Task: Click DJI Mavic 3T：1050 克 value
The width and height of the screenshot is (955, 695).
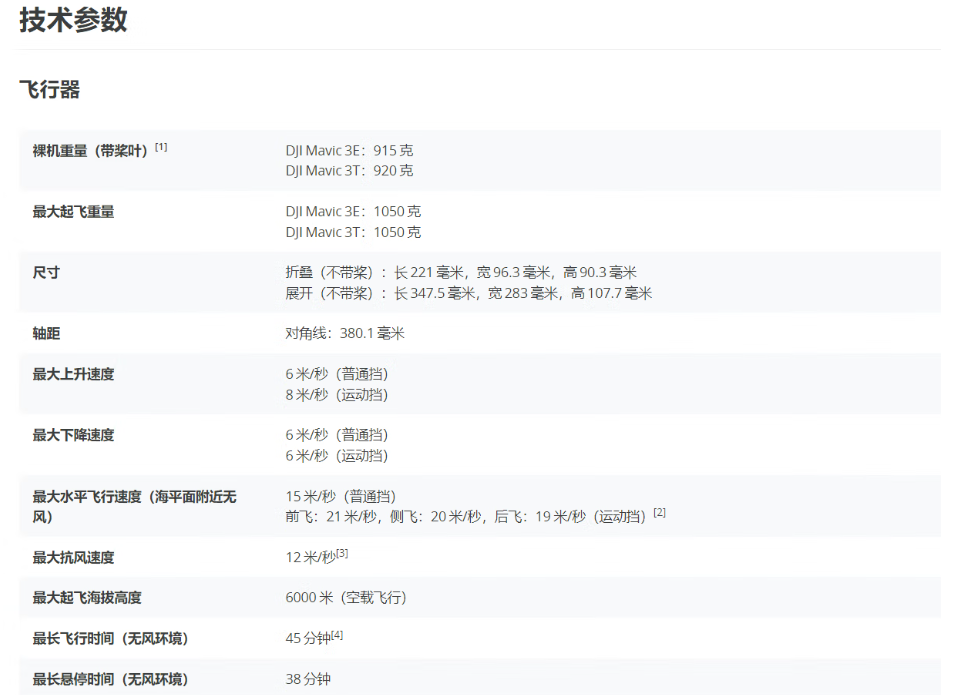Action: coord(353,232)
